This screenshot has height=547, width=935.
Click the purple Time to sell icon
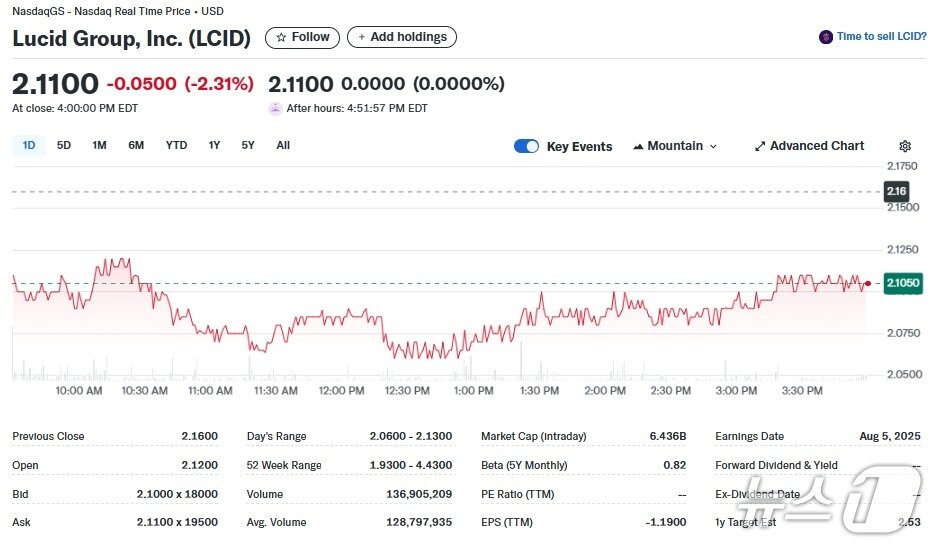pyautogui.click(x=825, y=37)
